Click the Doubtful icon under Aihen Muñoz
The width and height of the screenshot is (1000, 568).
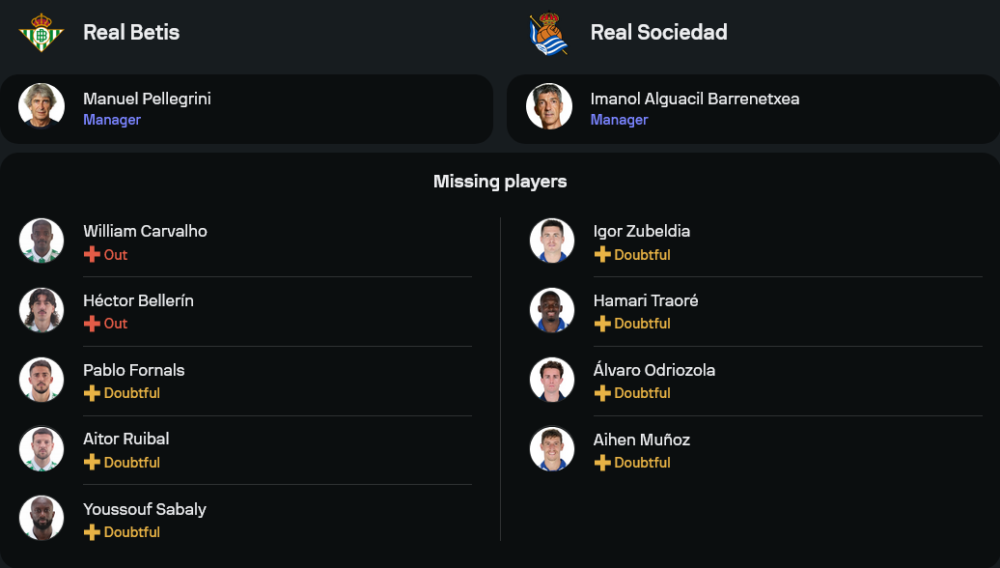point(602,463)
